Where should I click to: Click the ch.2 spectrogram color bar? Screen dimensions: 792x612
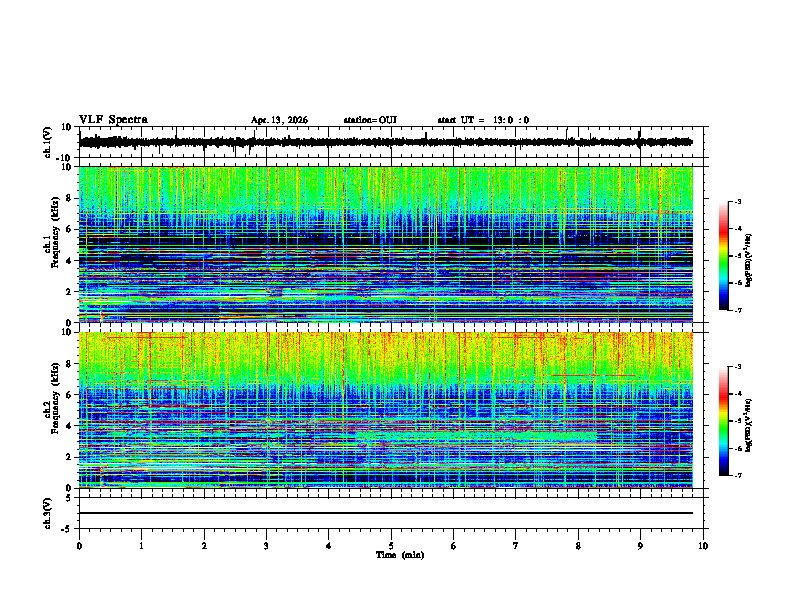(x=724, y=421)
